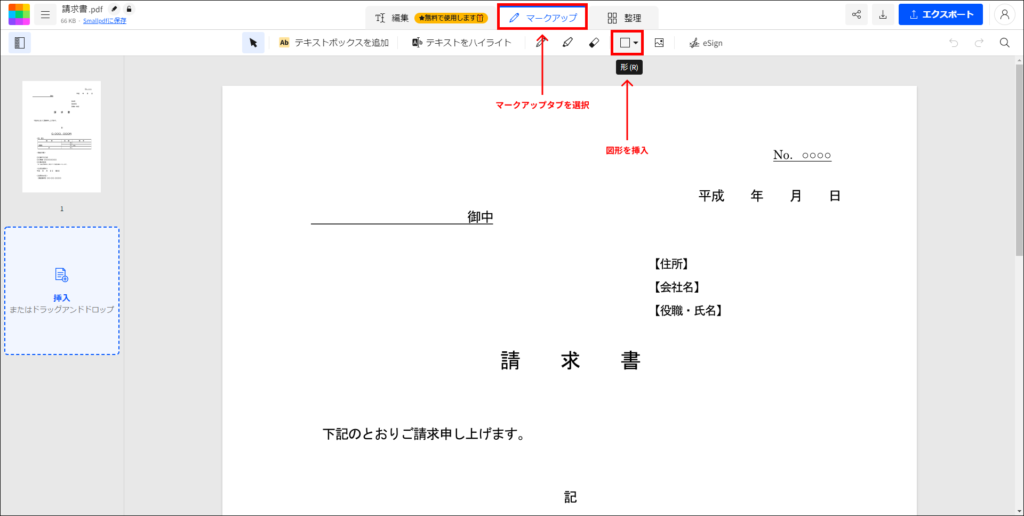Click the Smallpdf colorful logo
1024x516 pixels.
19,14
